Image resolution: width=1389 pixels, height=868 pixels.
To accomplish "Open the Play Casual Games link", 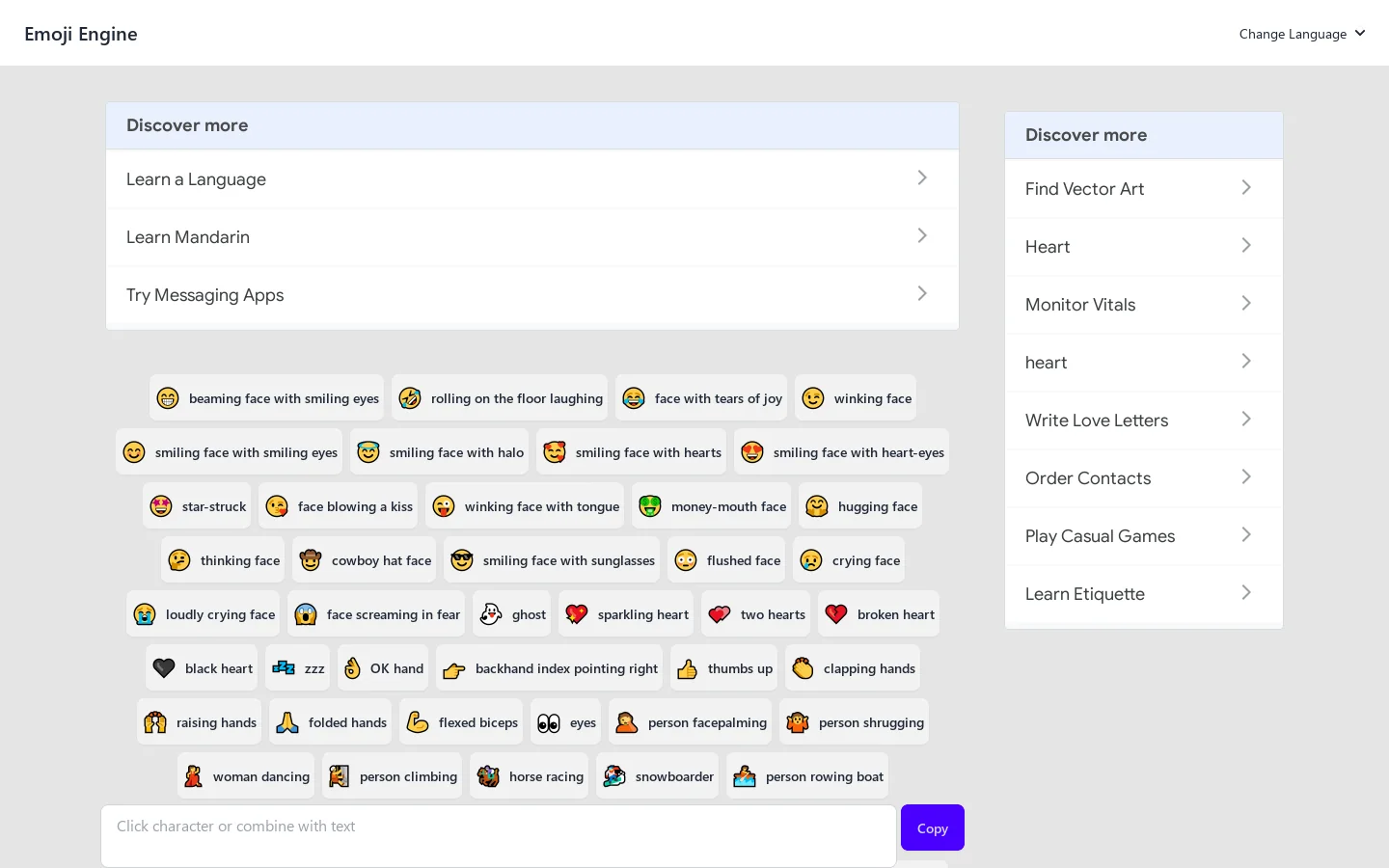I will (x=1144, y=536).
